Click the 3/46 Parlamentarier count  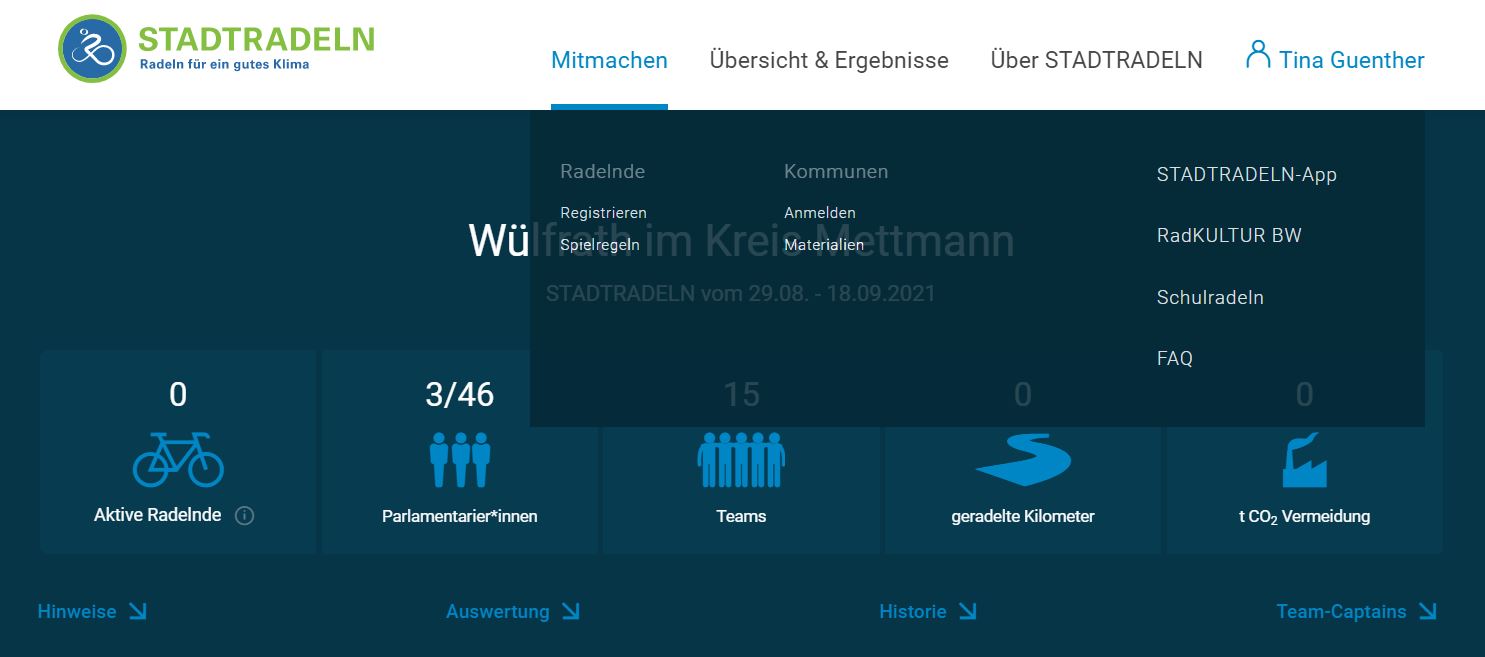460,394
